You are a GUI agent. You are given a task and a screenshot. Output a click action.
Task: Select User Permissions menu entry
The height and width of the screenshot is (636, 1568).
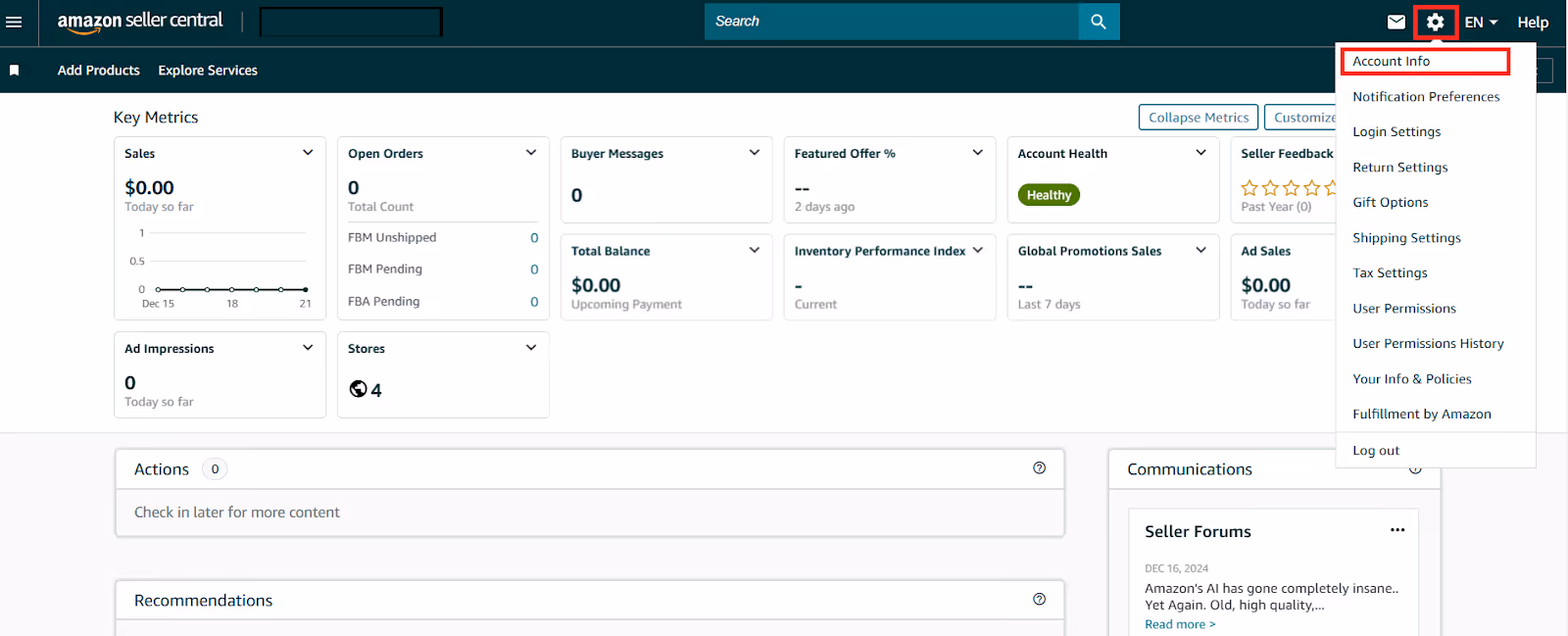pyautogui.click(x=1404, y=308)
